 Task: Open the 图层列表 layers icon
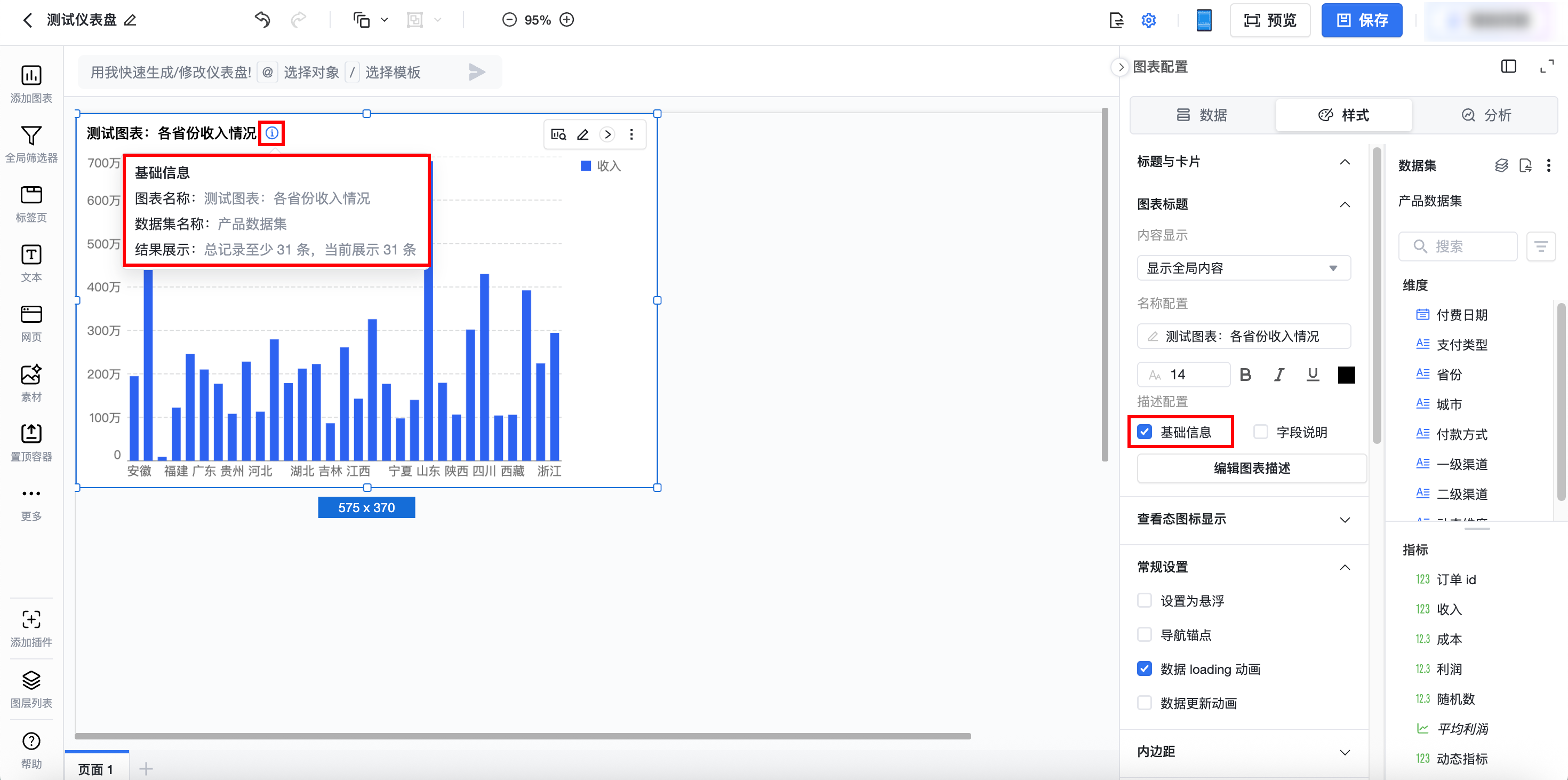tap(31, 680)
